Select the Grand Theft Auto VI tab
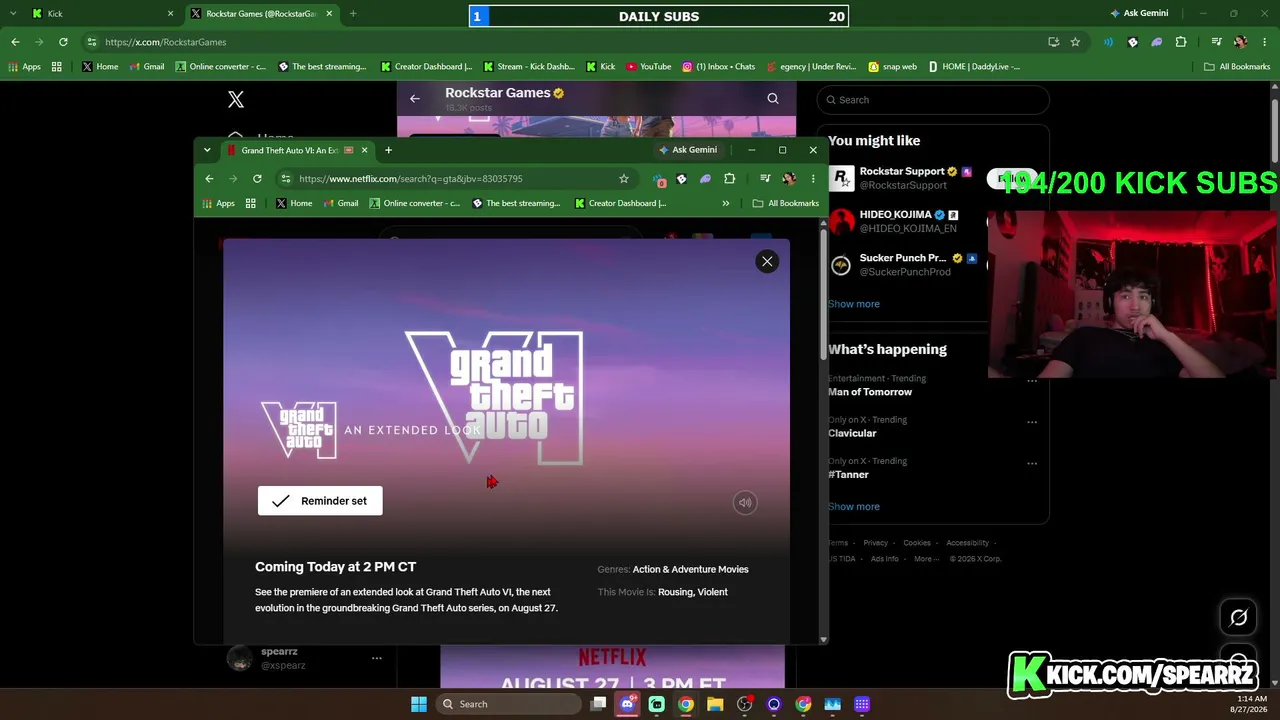1280x720 pixels. (x=297, y=150)
